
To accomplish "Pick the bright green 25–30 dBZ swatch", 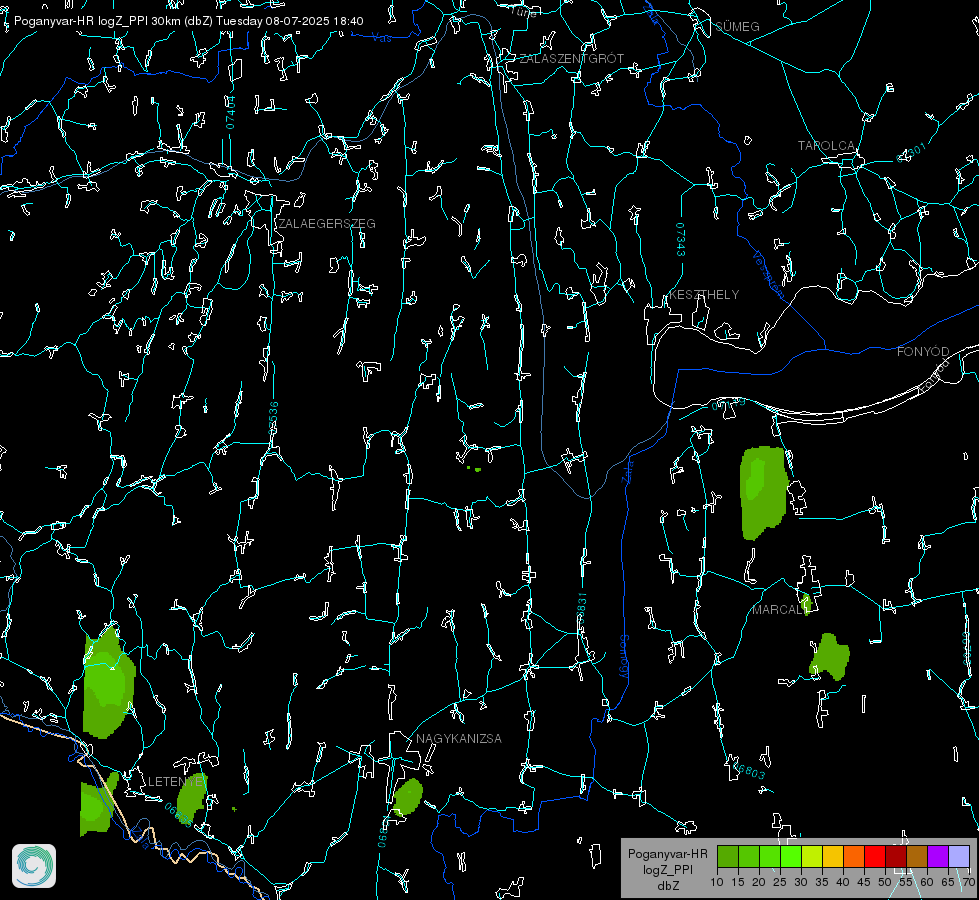I will click(790, 856).
